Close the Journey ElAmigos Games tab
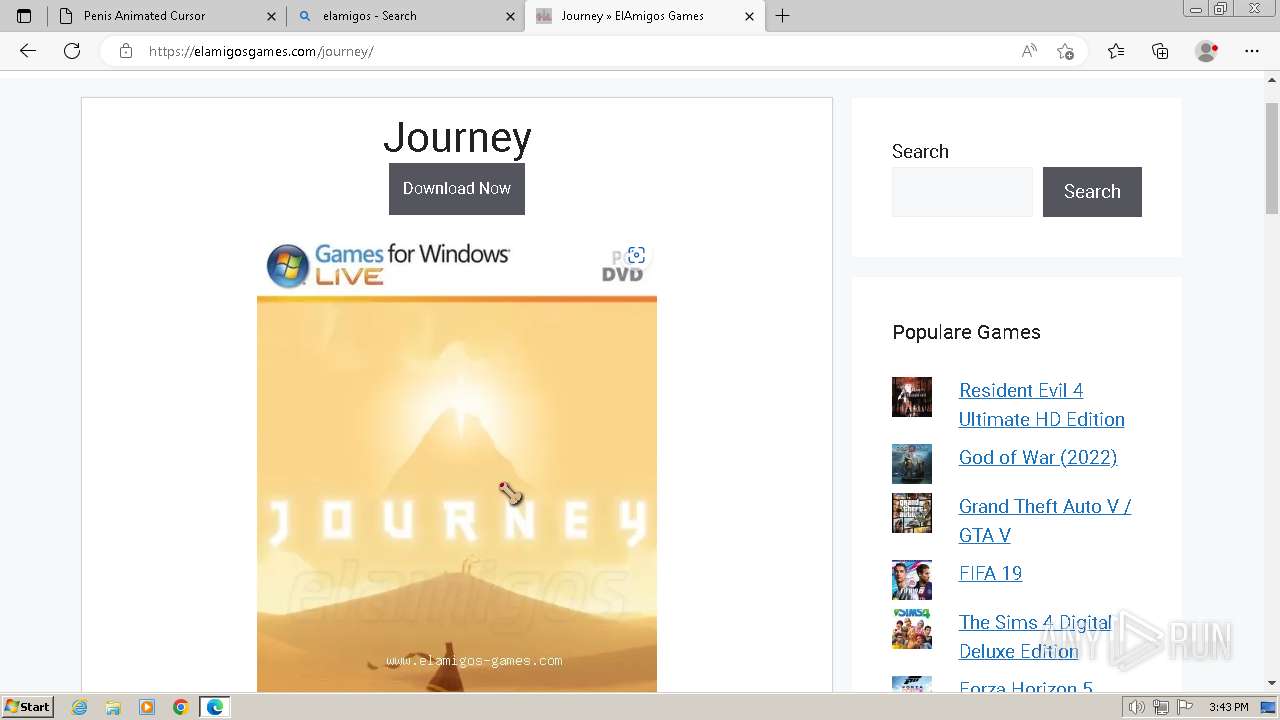1280x720 pixels. 749,16
